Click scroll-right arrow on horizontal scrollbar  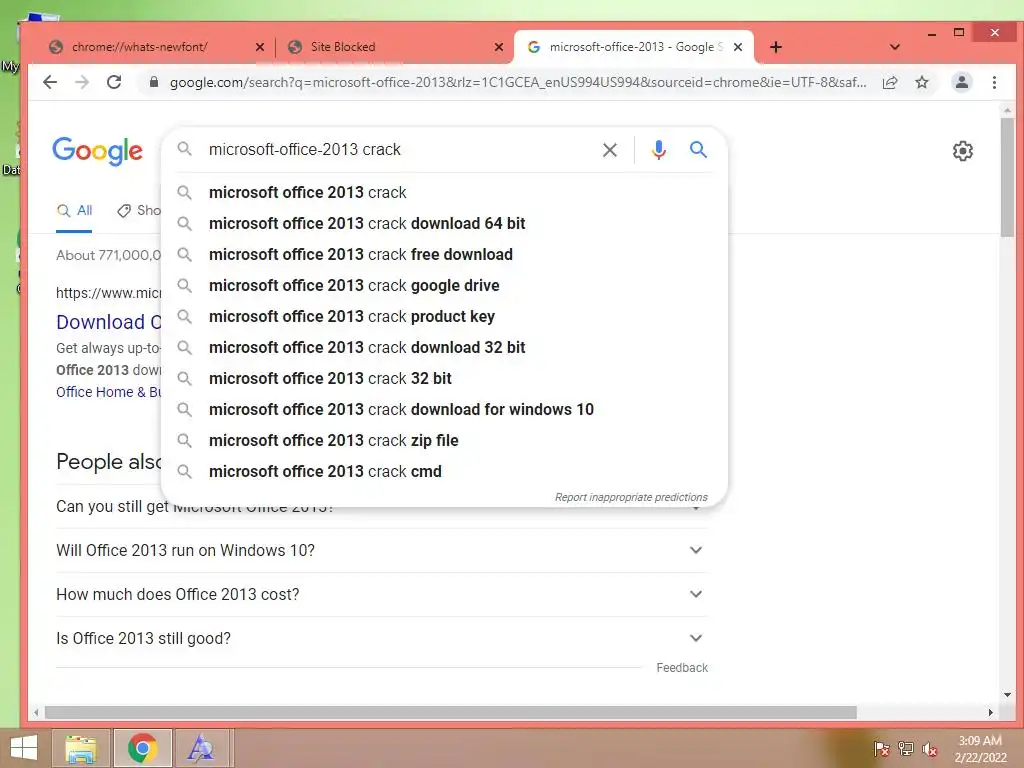click(991, 712)
